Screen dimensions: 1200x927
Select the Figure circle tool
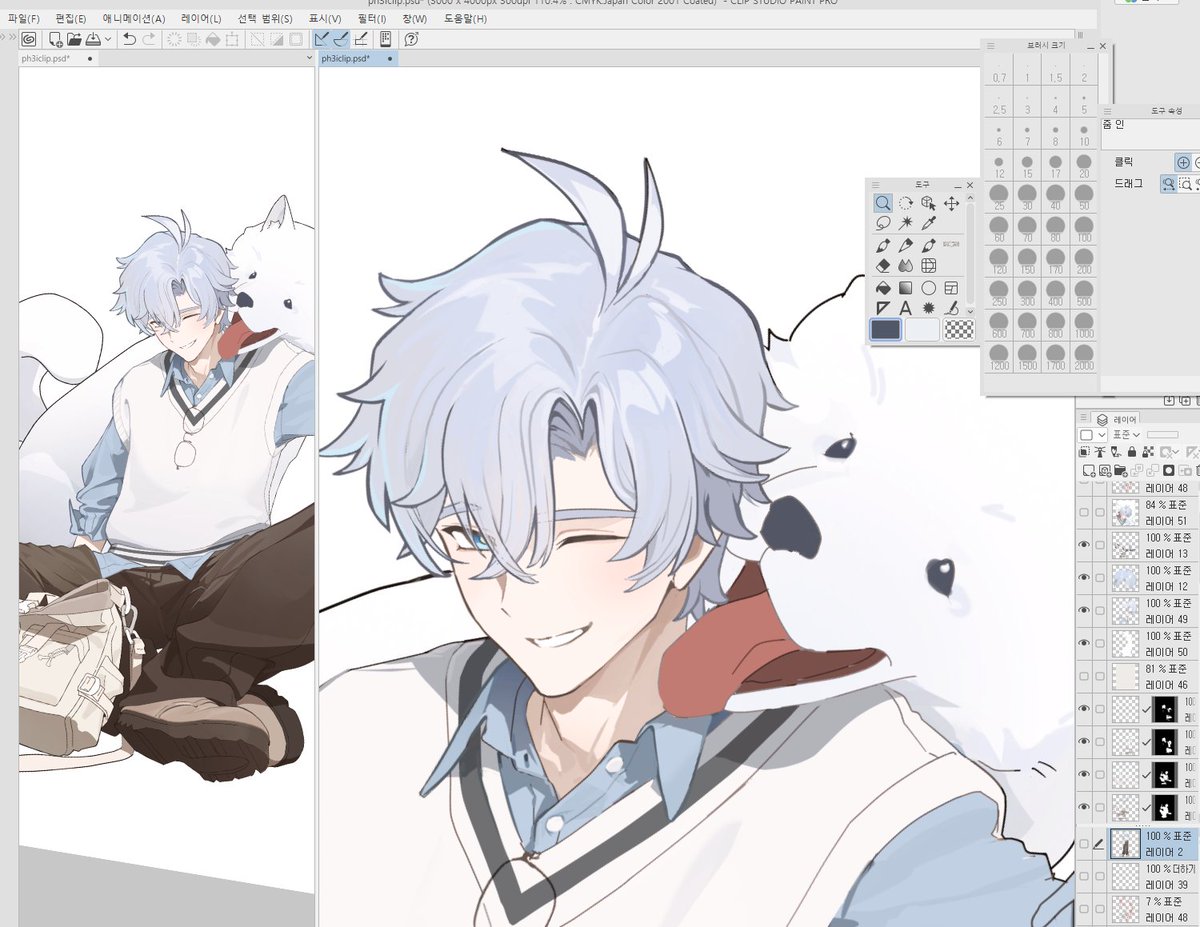[928, 288]
